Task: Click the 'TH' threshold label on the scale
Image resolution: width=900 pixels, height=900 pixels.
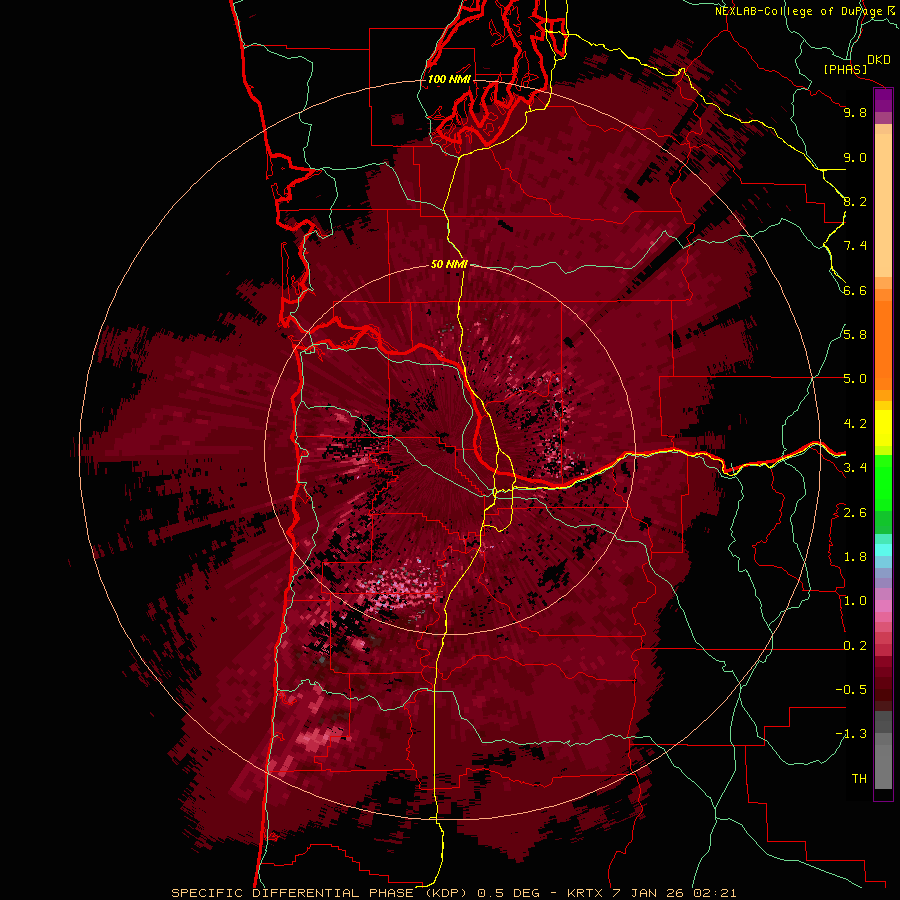Action: (859, 779)
